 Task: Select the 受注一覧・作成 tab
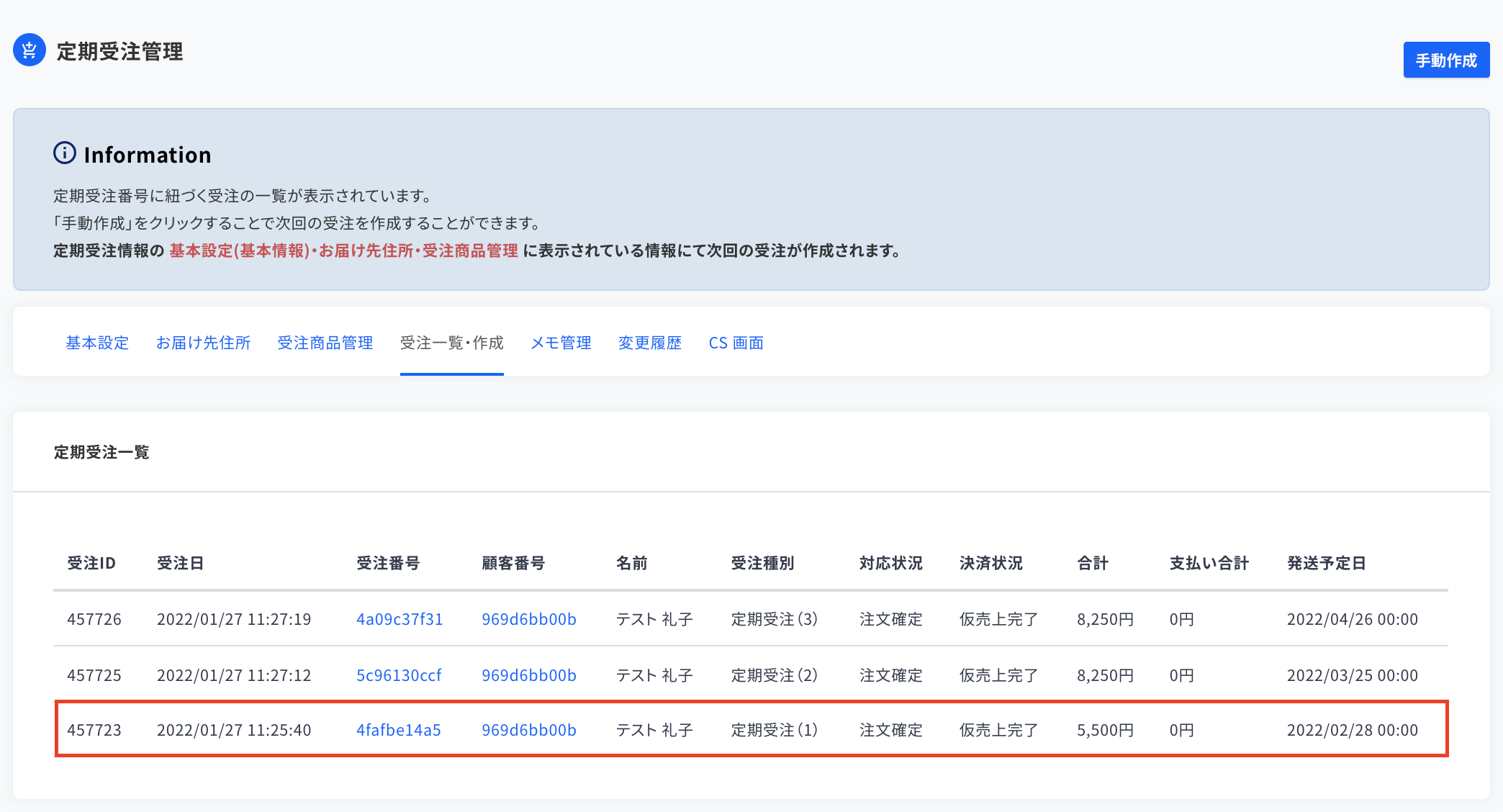452,343
